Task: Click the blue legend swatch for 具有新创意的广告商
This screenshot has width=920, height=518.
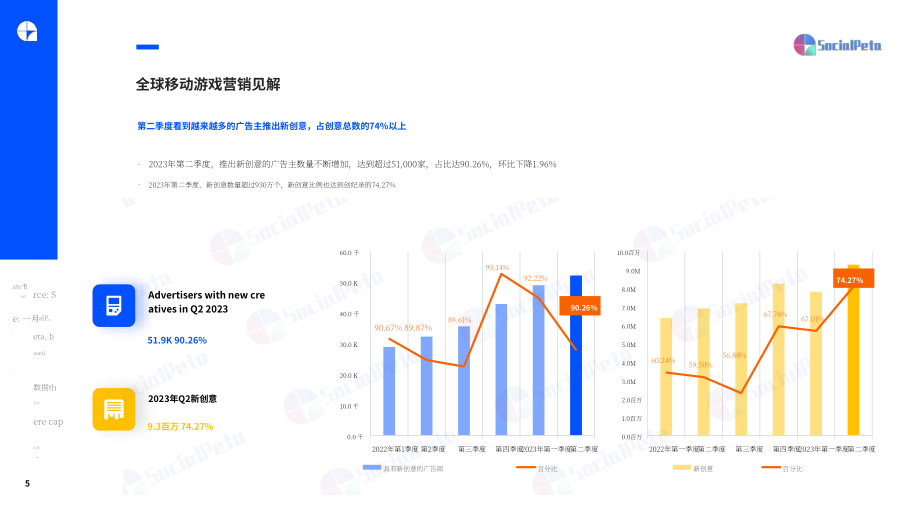Action: coord(371,468)
